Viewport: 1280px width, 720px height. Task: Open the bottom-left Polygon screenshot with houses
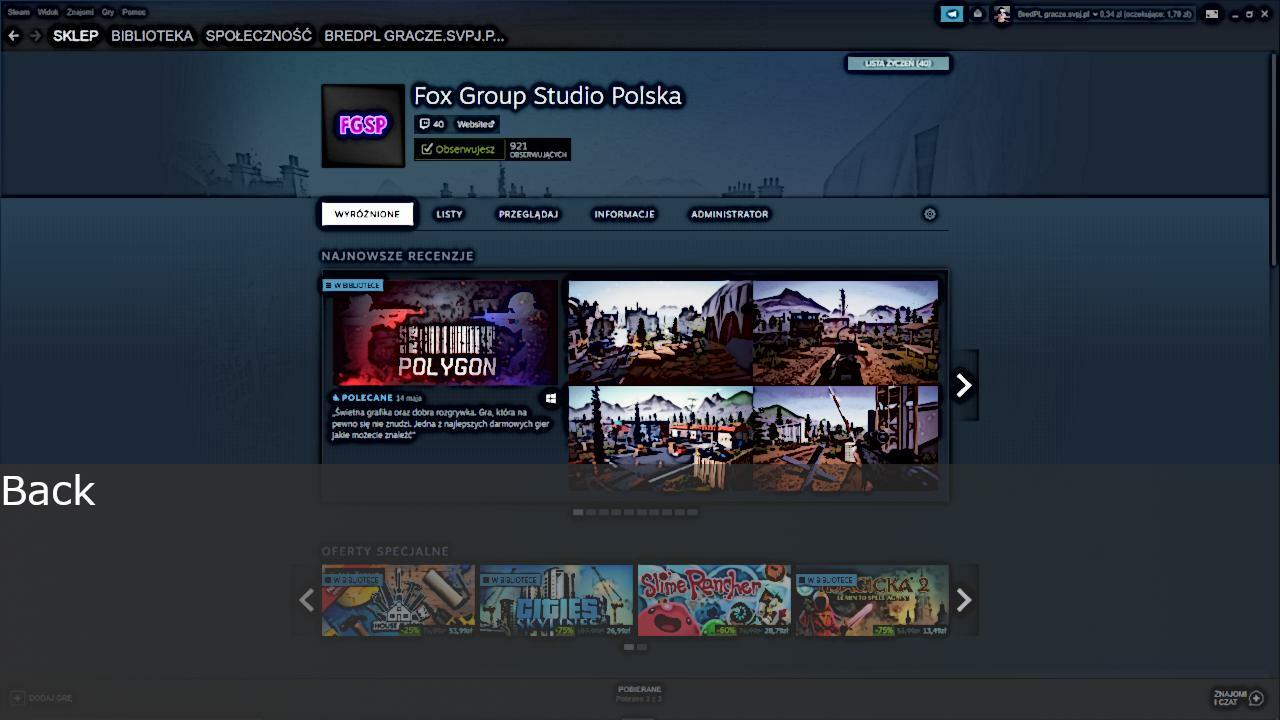(660, 438)
